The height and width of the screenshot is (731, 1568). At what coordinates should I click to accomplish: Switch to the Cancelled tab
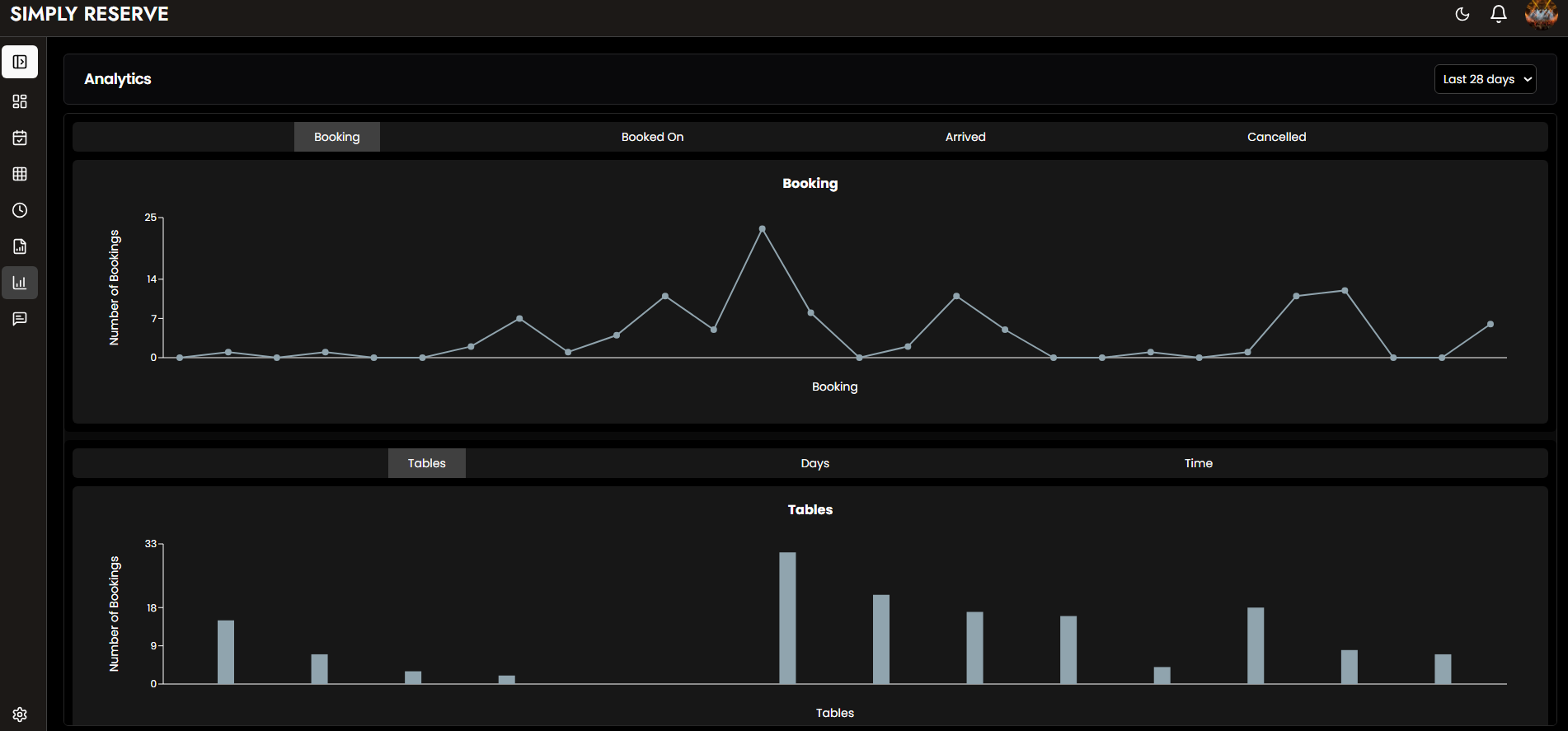coord(1276,137)
